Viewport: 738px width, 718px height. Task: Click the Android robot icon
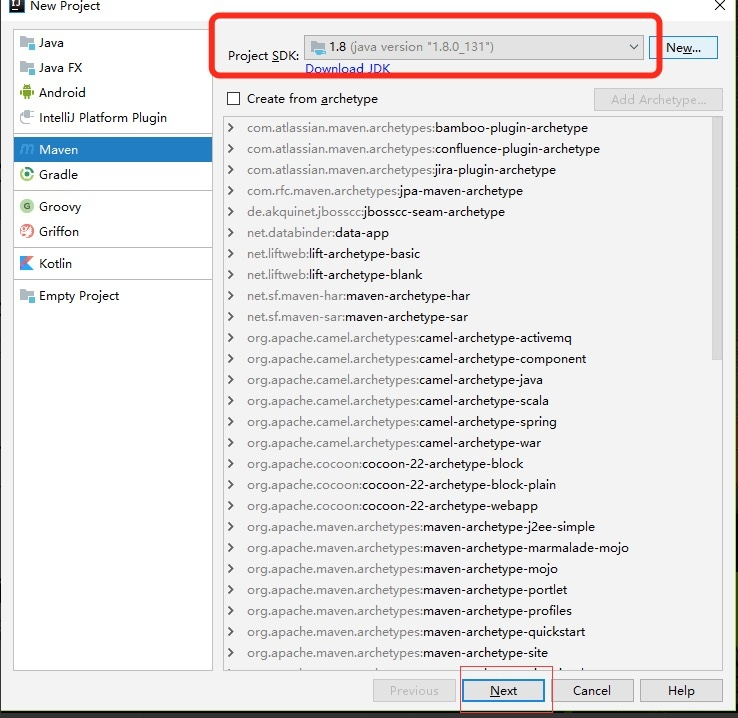coord(27,92)
